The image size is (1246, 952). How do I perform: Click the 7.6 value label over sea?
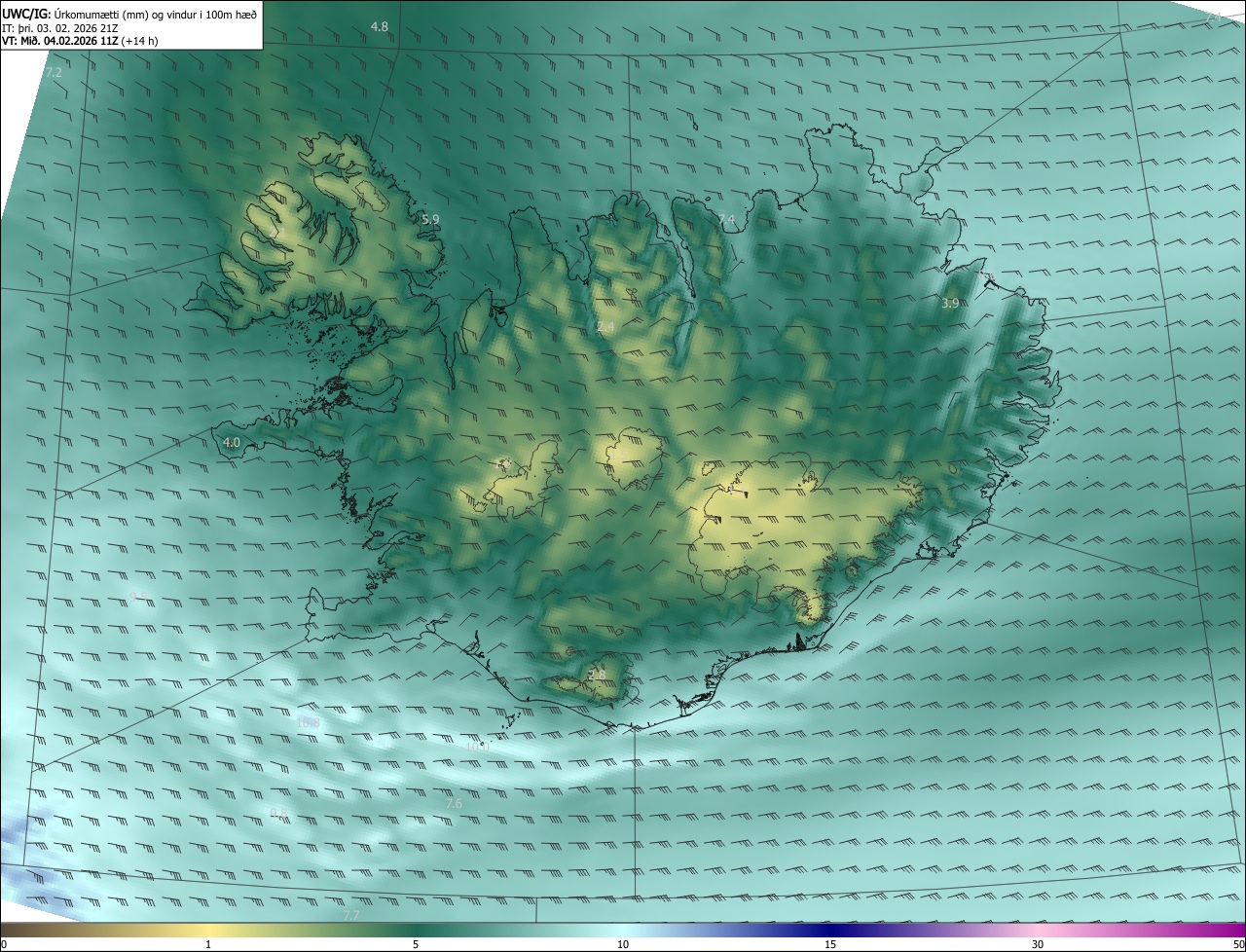(x=454, y=804)
